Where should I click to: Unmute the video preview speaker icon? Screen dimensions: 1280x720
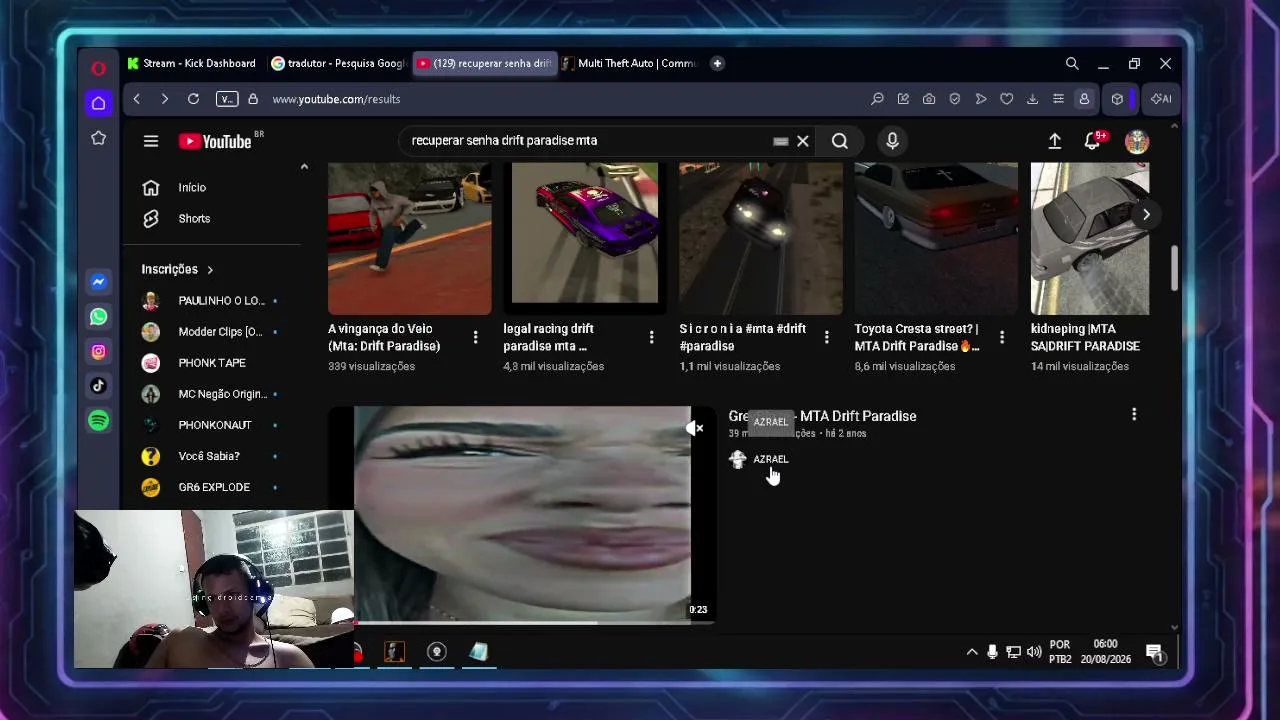coord(695,428)
